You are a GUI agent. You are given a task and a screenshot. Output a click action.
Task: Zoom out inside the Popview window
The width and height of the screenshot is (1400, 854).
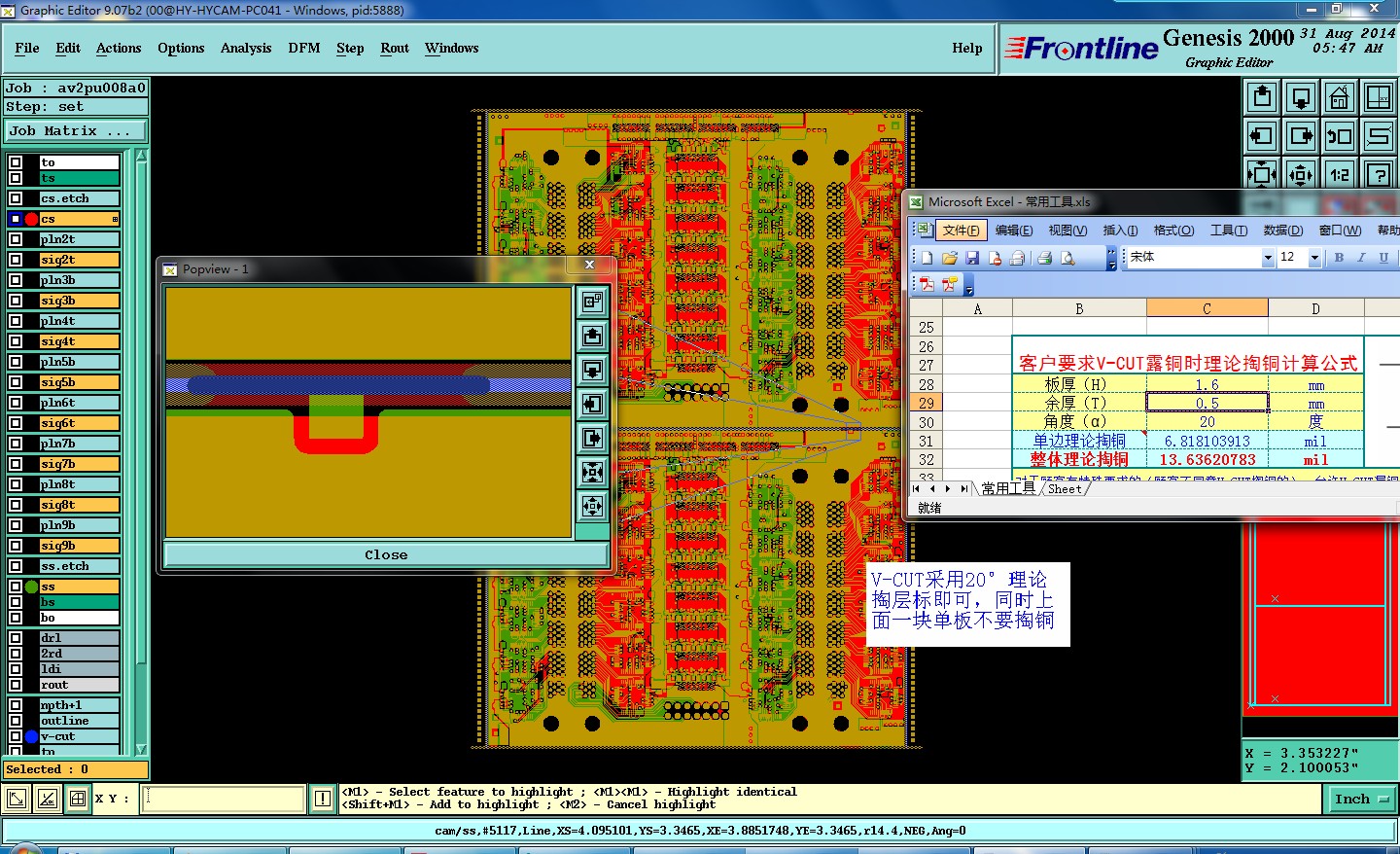(x=592, y=506)
